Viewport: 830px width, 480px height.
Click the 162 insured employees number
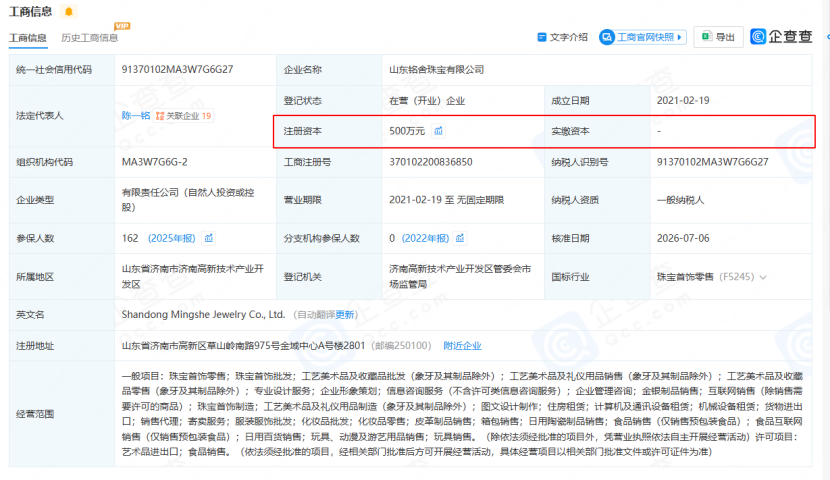(x=130, y=238)
